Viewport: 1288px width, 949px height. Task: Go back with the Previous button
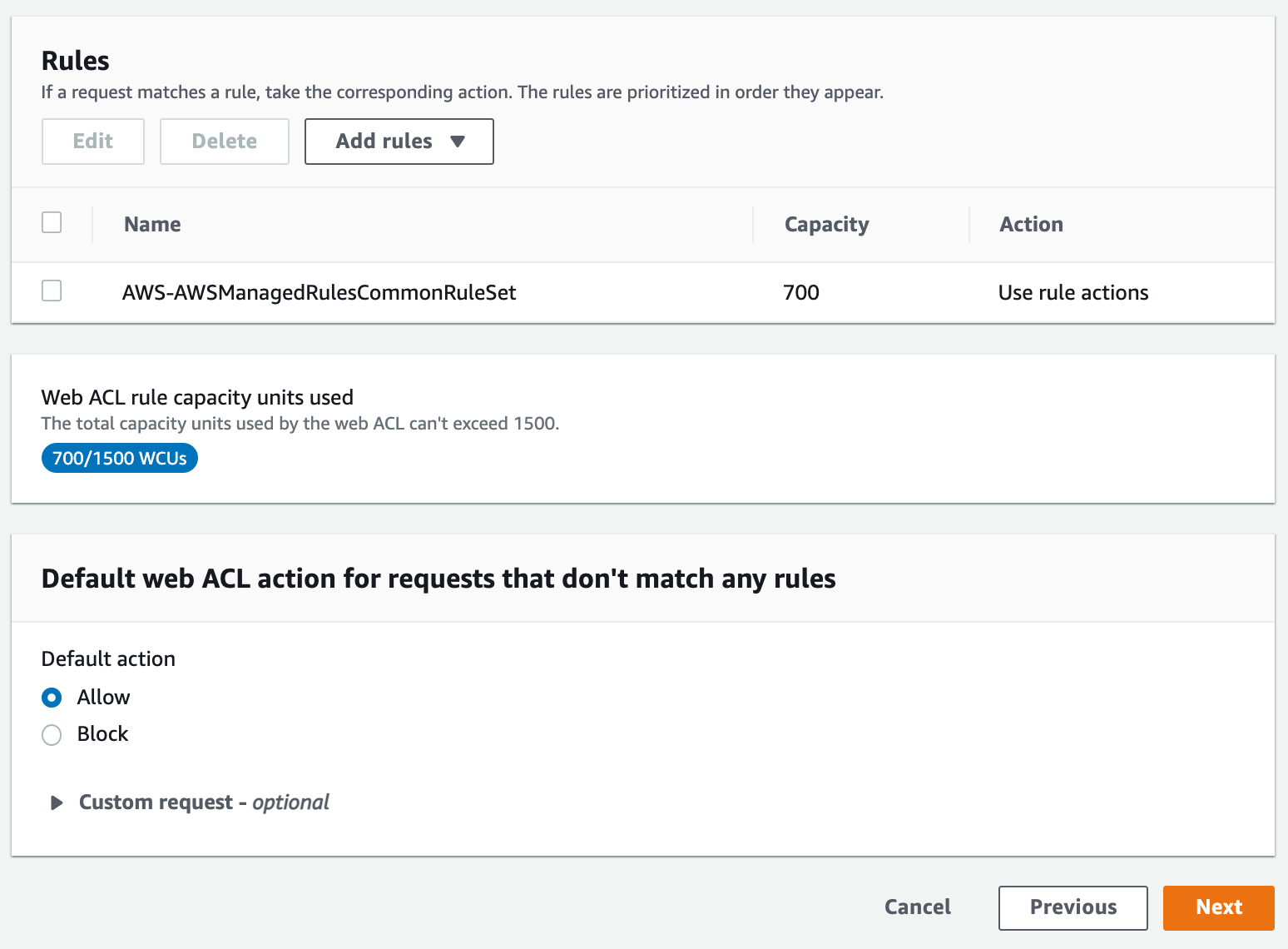(1073, 907)
